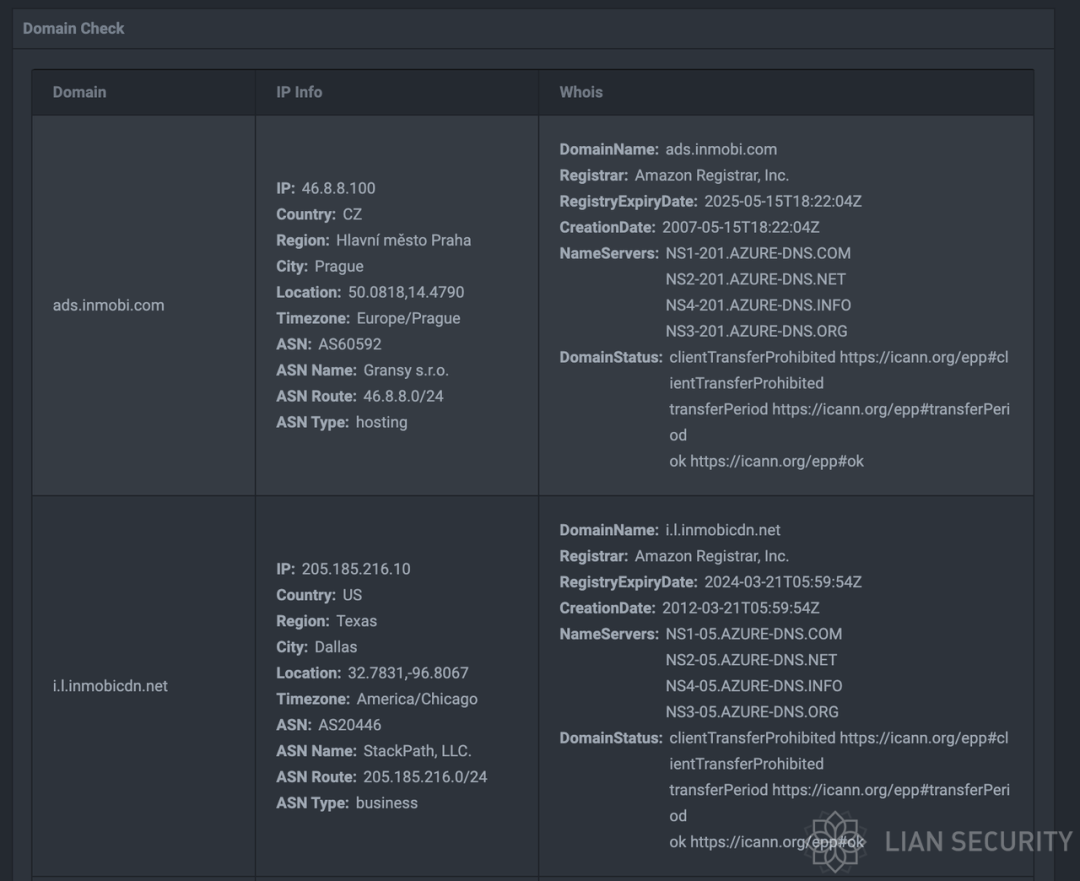Click the second row's Amazon Registrar, Inc. value
The width and height of the screenshot is (1080, 881).
pos(712,557)
